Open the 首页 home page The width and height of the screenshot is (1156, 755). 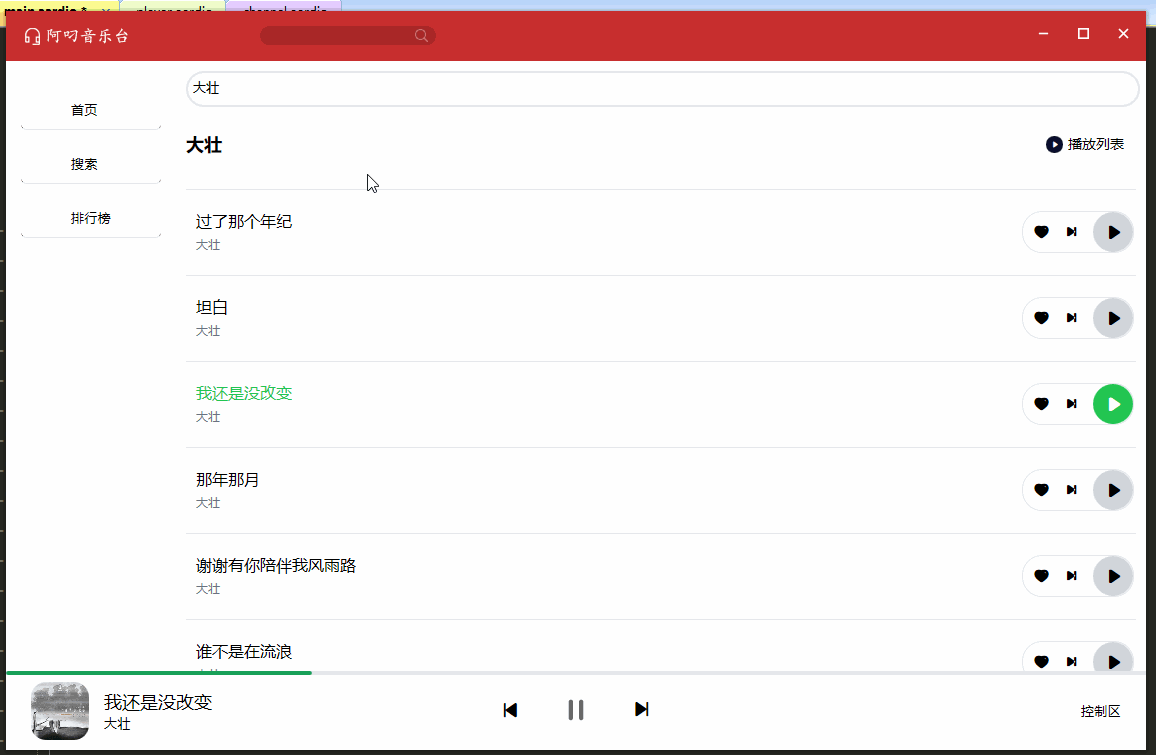point(85,110)
